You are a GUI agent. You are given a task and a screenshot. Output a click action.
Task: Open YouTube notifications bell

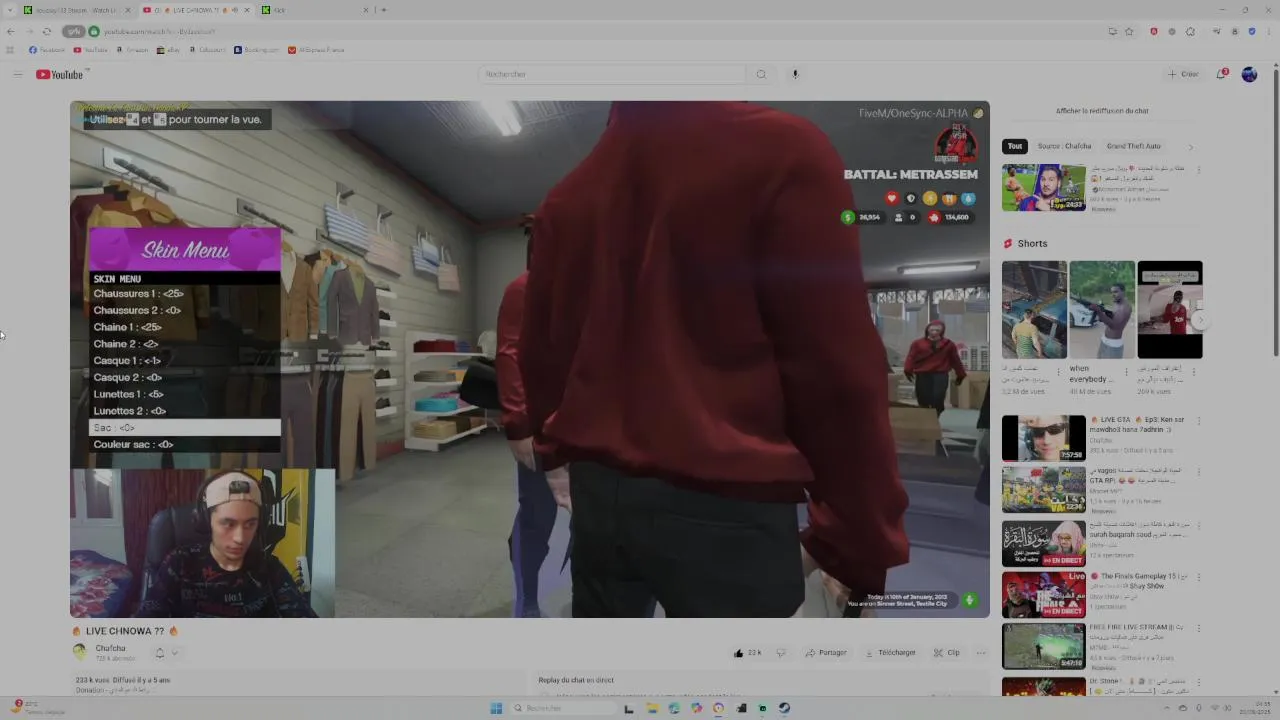click(1222, 74)
